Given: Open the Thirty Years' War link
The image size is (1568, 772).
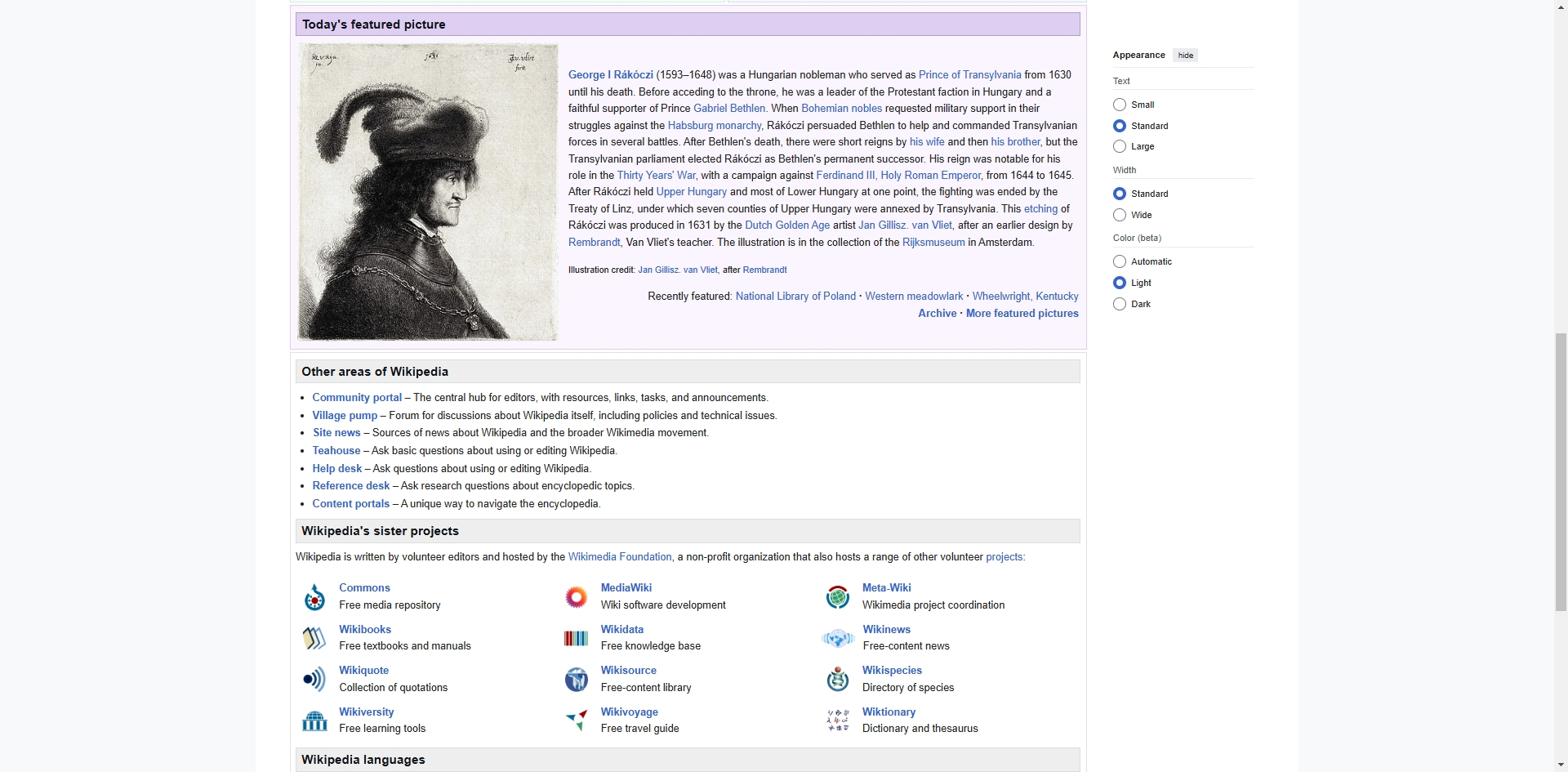Looking at the screenshot, I should [656, 175].
